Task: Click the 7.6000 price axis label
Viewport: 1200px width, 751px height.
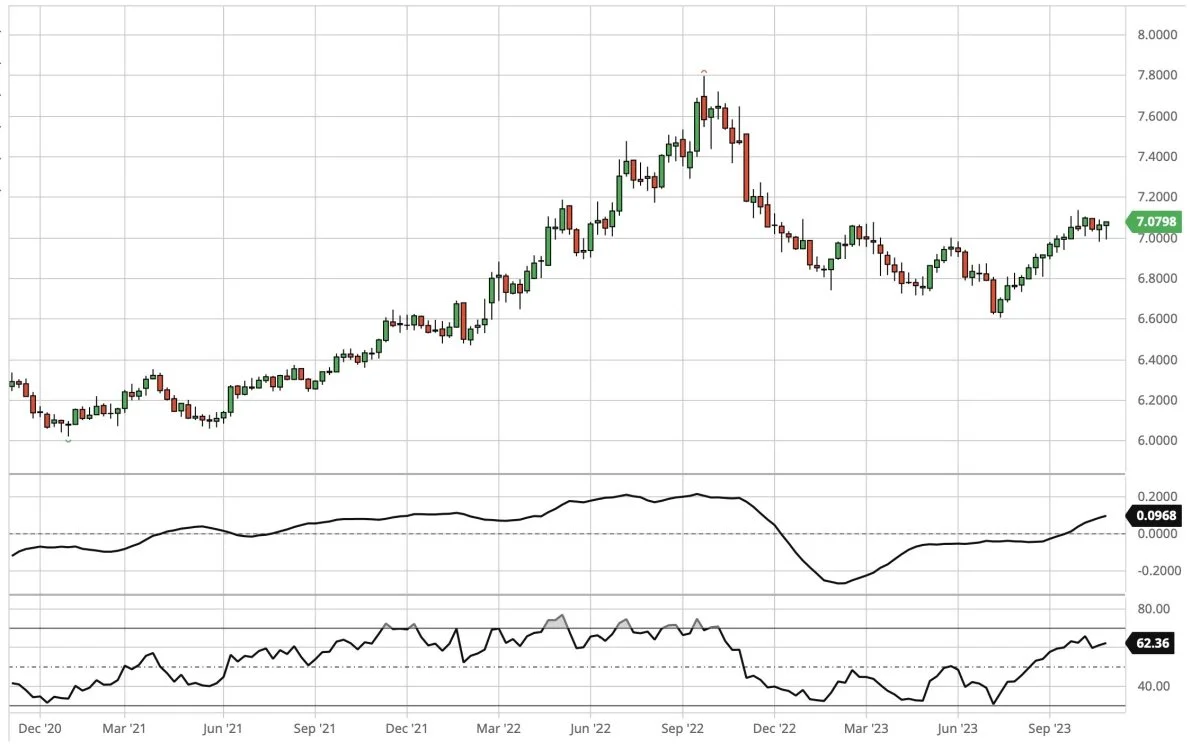Action: point(1158,117)
